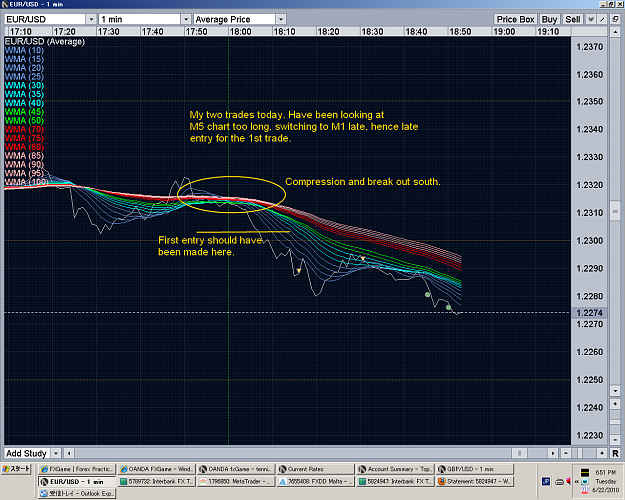Click the 'First entry should have been made here' note

(x=210, y=246)
